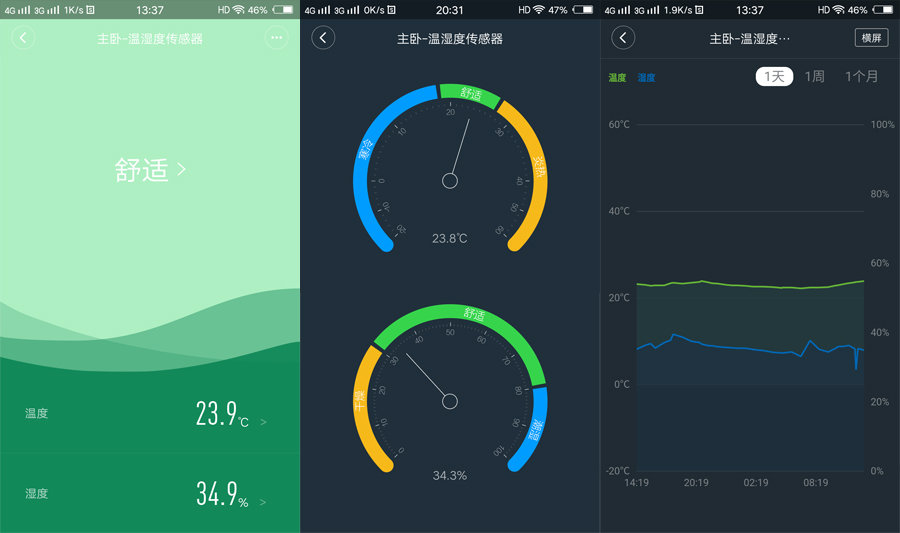Tap the yellow 干燥 arc on humidity gauge

(361, 402)
